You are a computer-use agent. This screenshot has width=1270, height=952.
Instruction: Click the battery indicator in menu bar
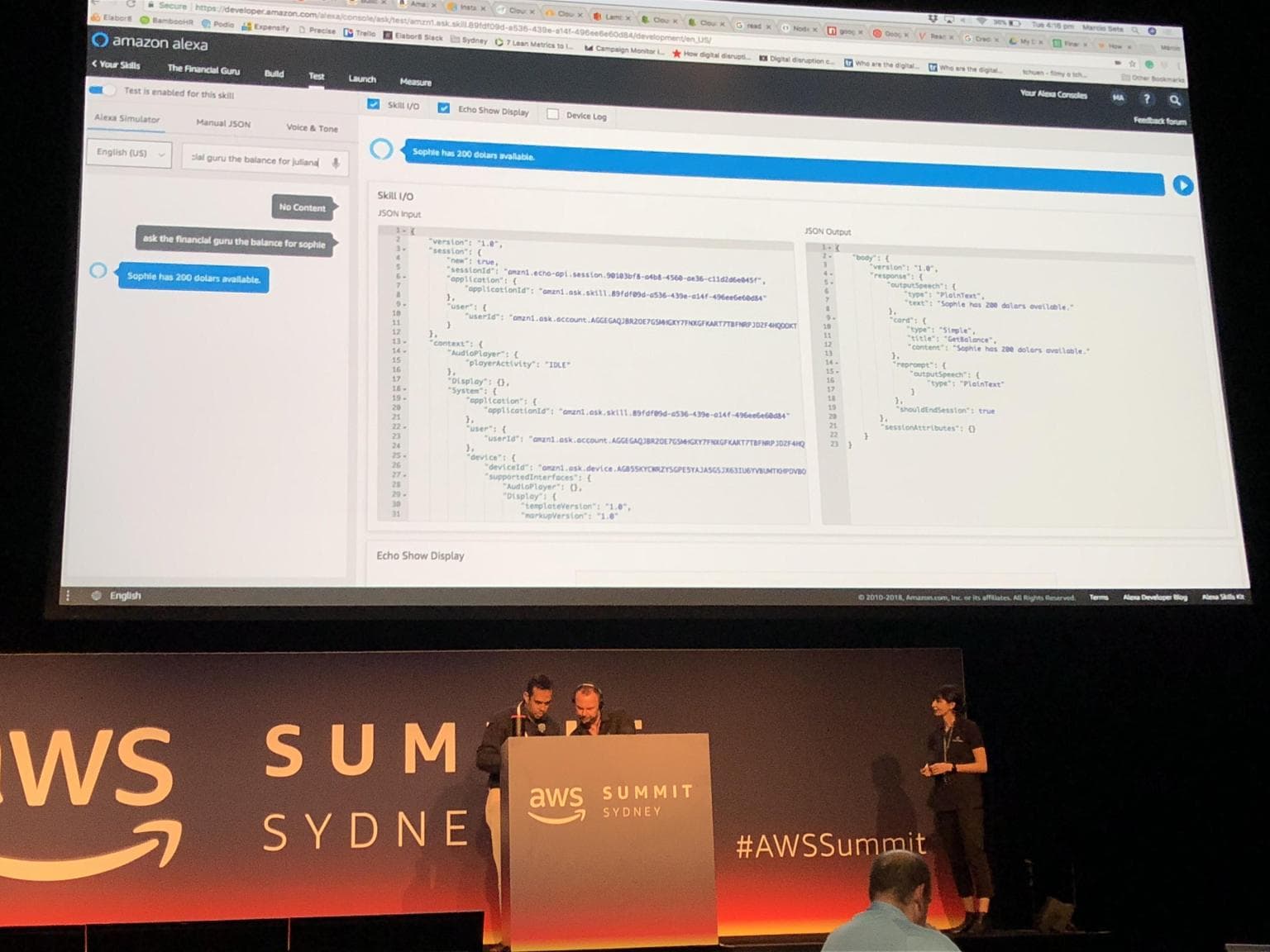[1008, 21]
